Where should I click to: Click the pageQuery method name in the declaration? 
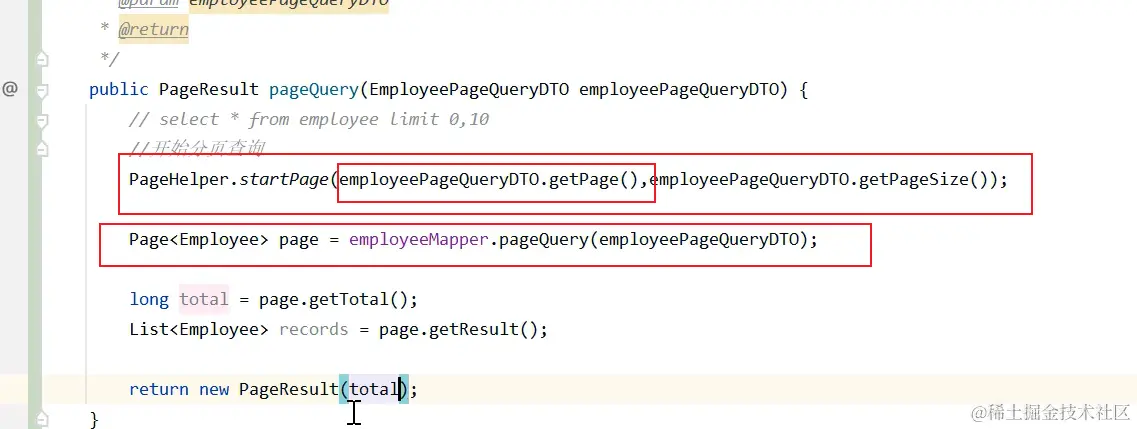pyautogui.click(x=313, y=90)
